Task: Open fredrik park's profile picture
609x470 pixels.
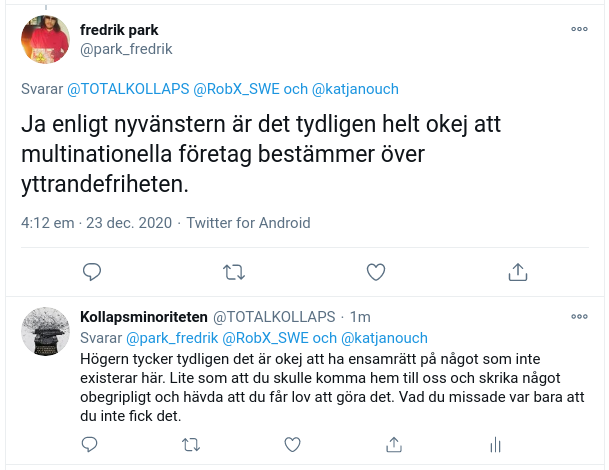Action: (x=45, y=39)
